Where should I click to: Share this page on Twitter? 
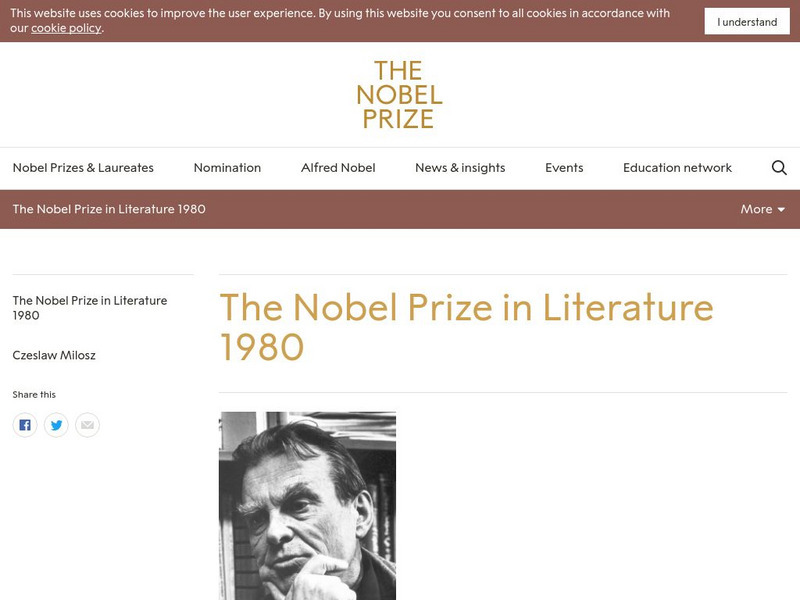point(56,425)
